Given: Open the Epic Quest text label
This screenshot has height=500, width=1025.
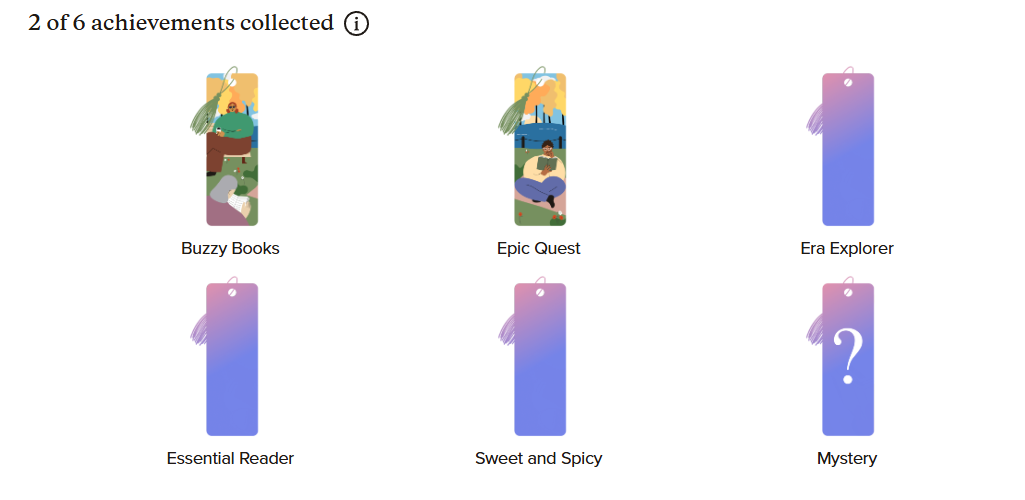Looking at the screenshot, I should click(539, 248).
